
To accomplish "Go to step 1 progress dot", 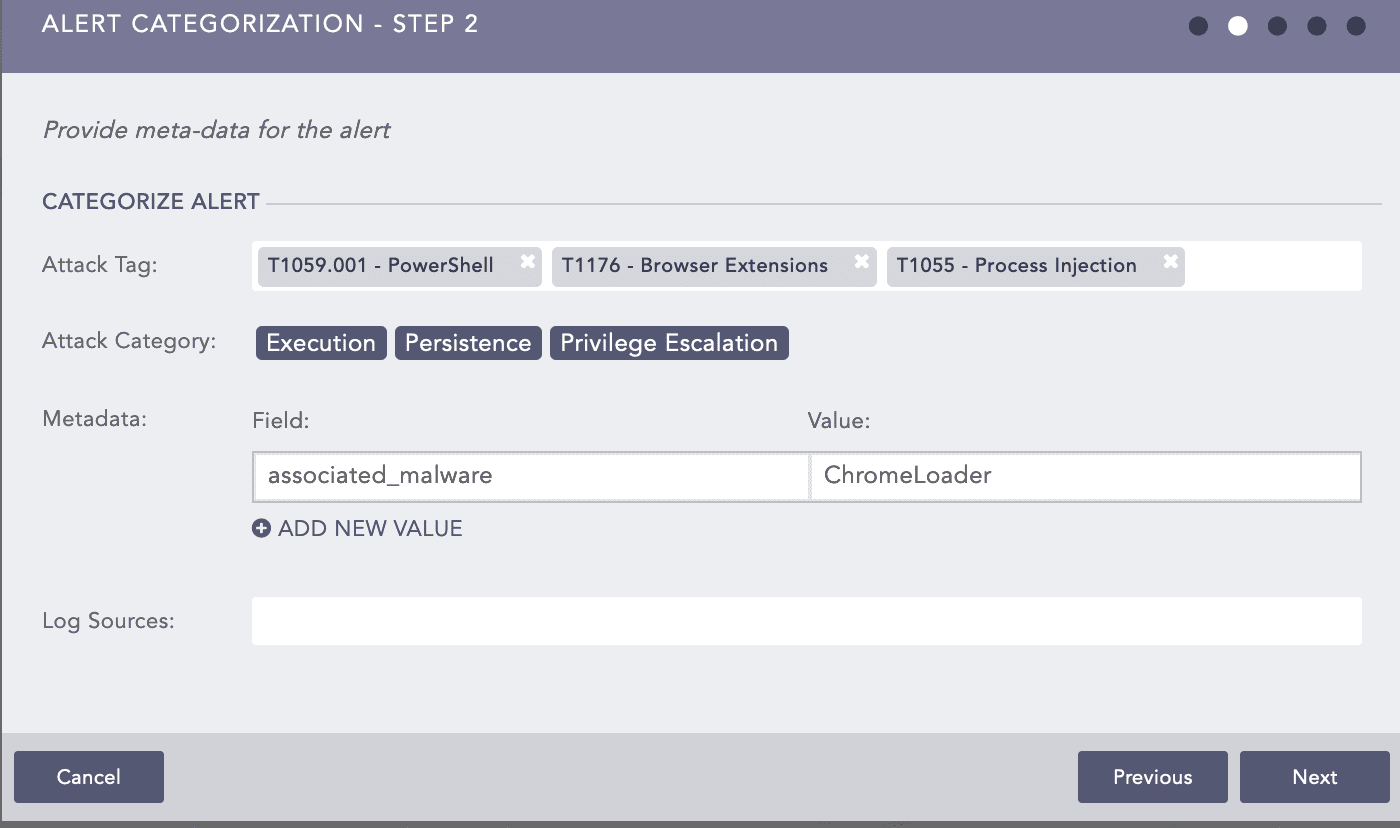I will [1198, 26].
